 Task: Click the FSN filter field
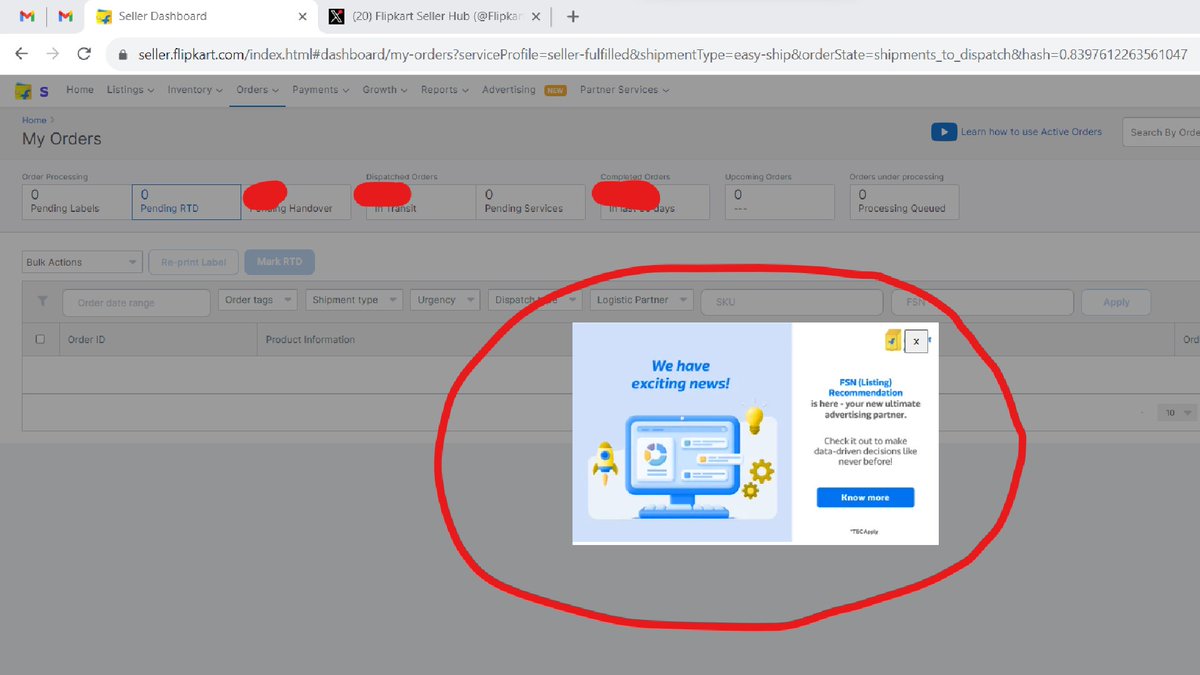(982, 302)
